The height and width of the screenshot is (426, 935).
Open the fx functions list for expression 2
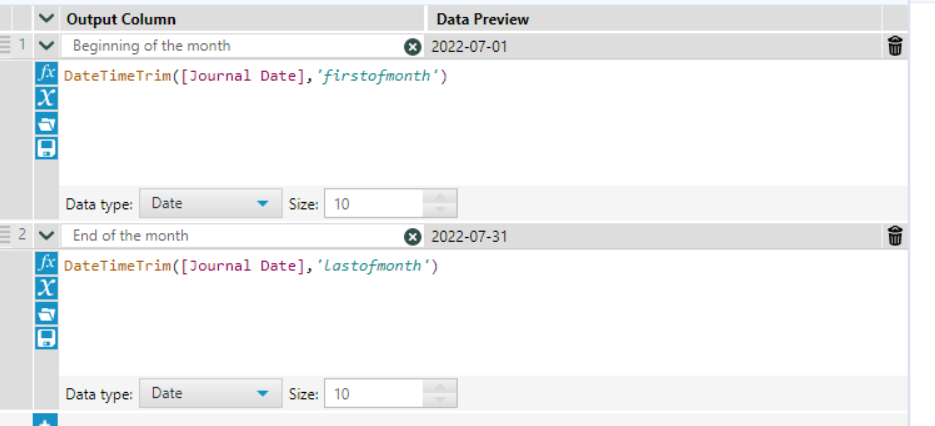[46, 265]
